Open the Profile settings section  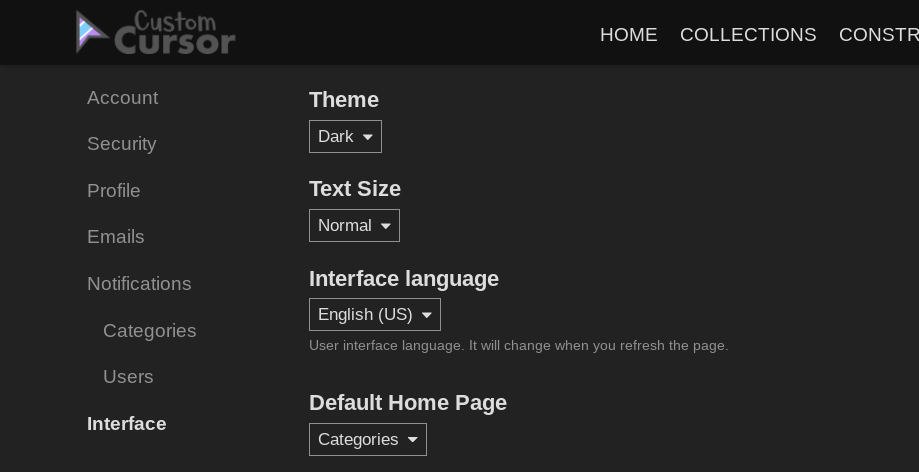(113, 191)
